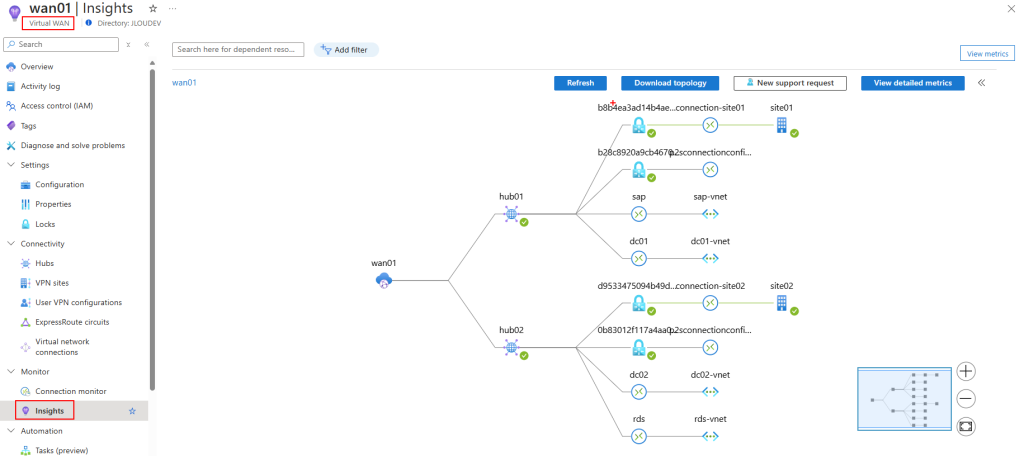Pin wan01 Insights with star icon
This screenshot has width=1024, height=456.
coord(152,8)
